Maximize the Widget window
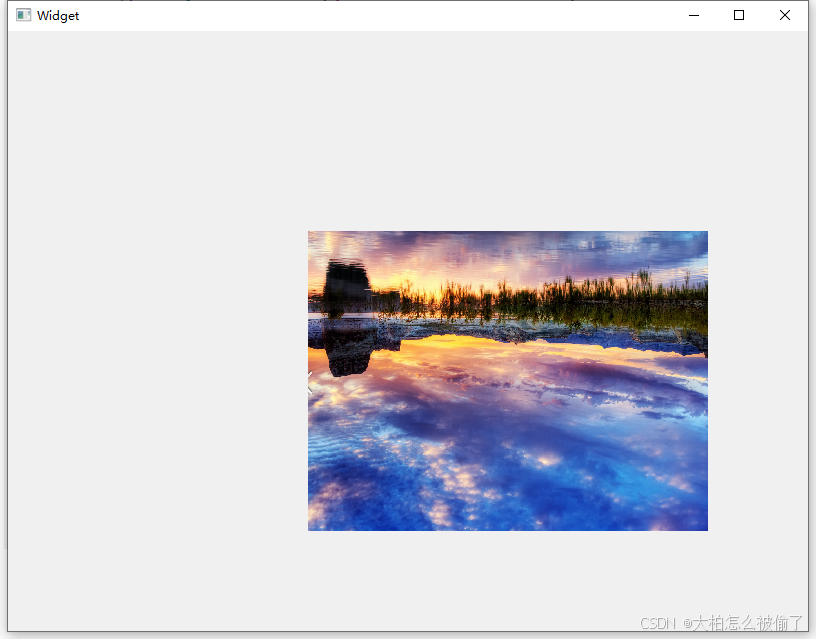This screenshot has height=639, width=816. point(739,16)
